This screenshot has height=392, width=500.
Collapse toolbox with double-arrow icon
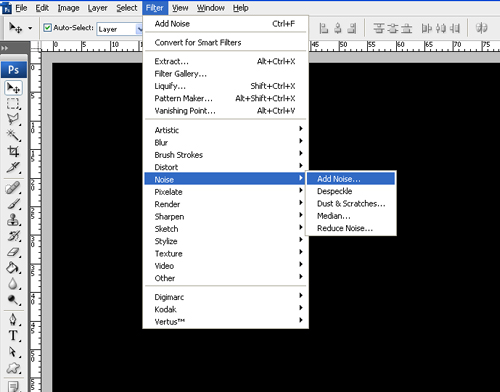5,48
